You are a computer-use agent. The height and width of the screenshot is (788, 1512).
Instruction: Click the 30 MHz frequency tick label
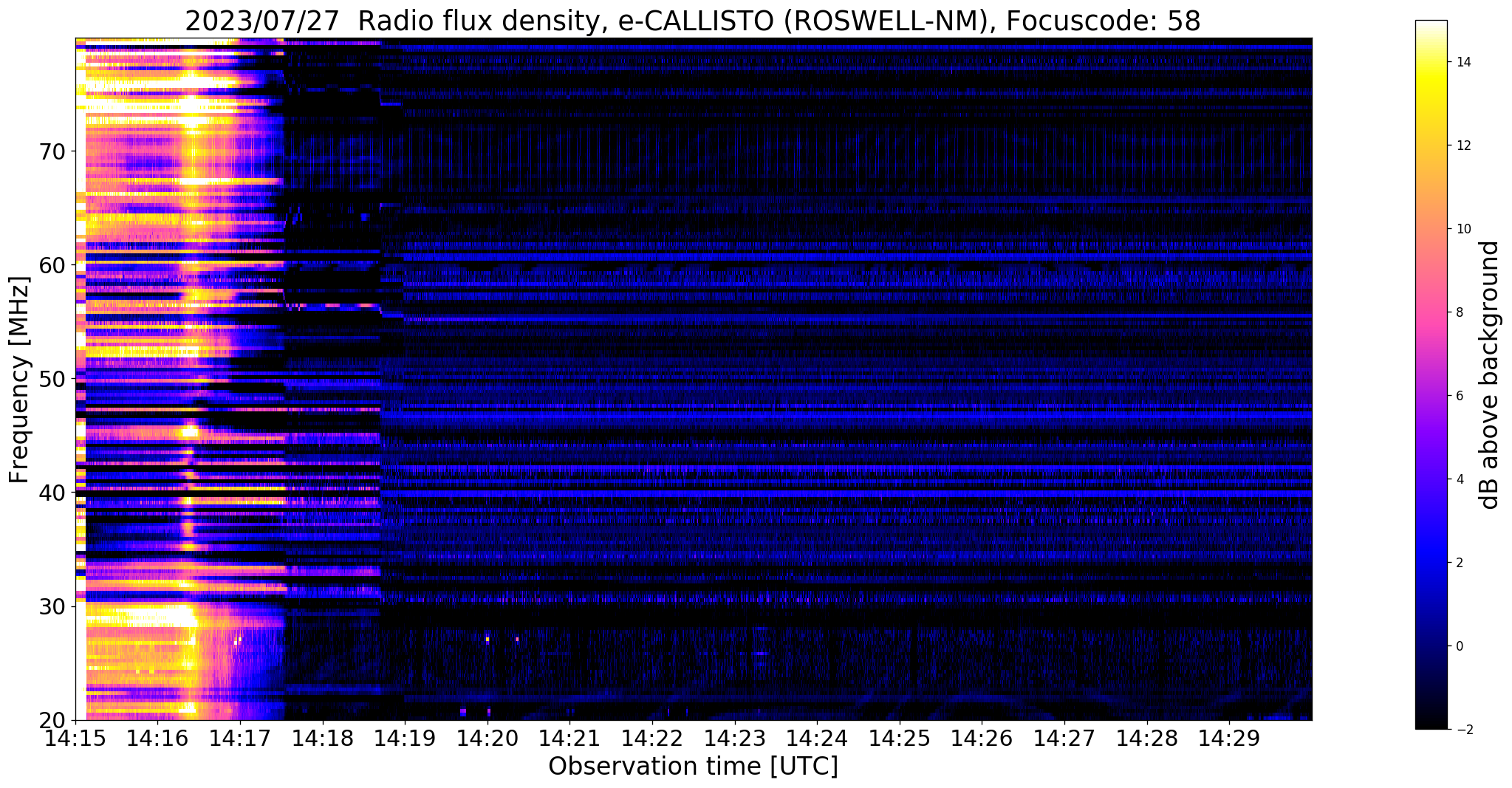pyautogui.click(x=51, y=606)
